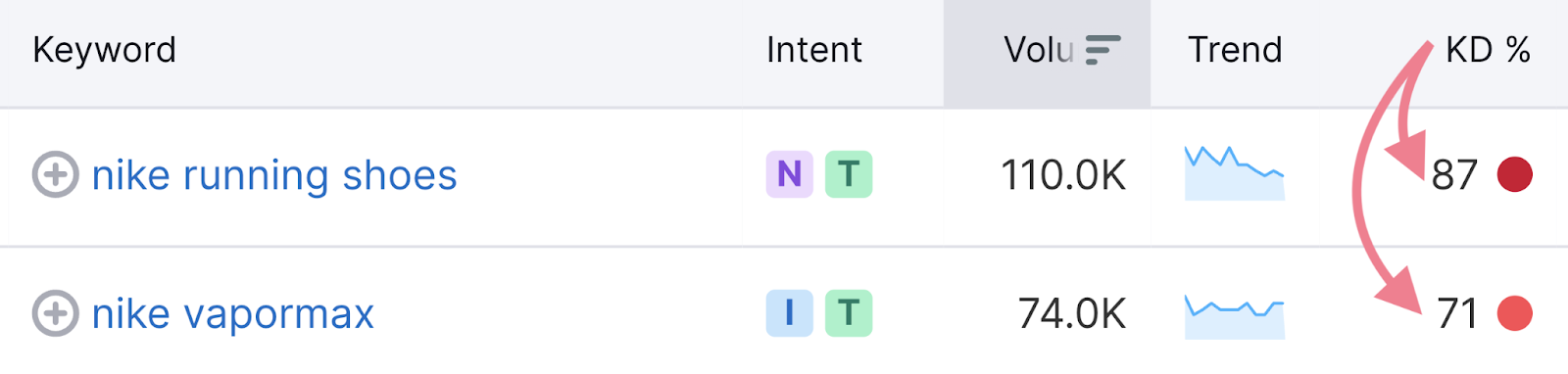1568x374 pixels.
Task: Click Informational intent badge for nike vapormax
Action: coord(789,313)
